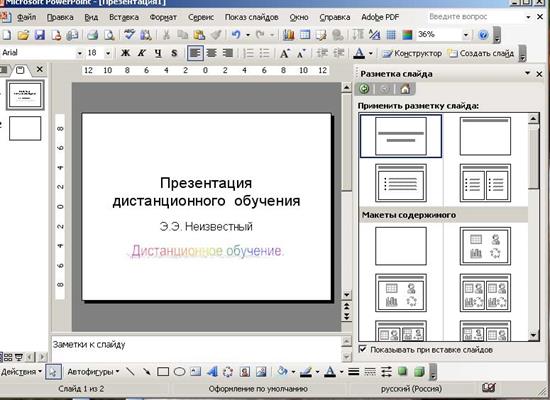Image resolution: width=550 pixels, height=400 pixels.
Task: Open the Показ слайдов menu
Action: pos(251,17)
